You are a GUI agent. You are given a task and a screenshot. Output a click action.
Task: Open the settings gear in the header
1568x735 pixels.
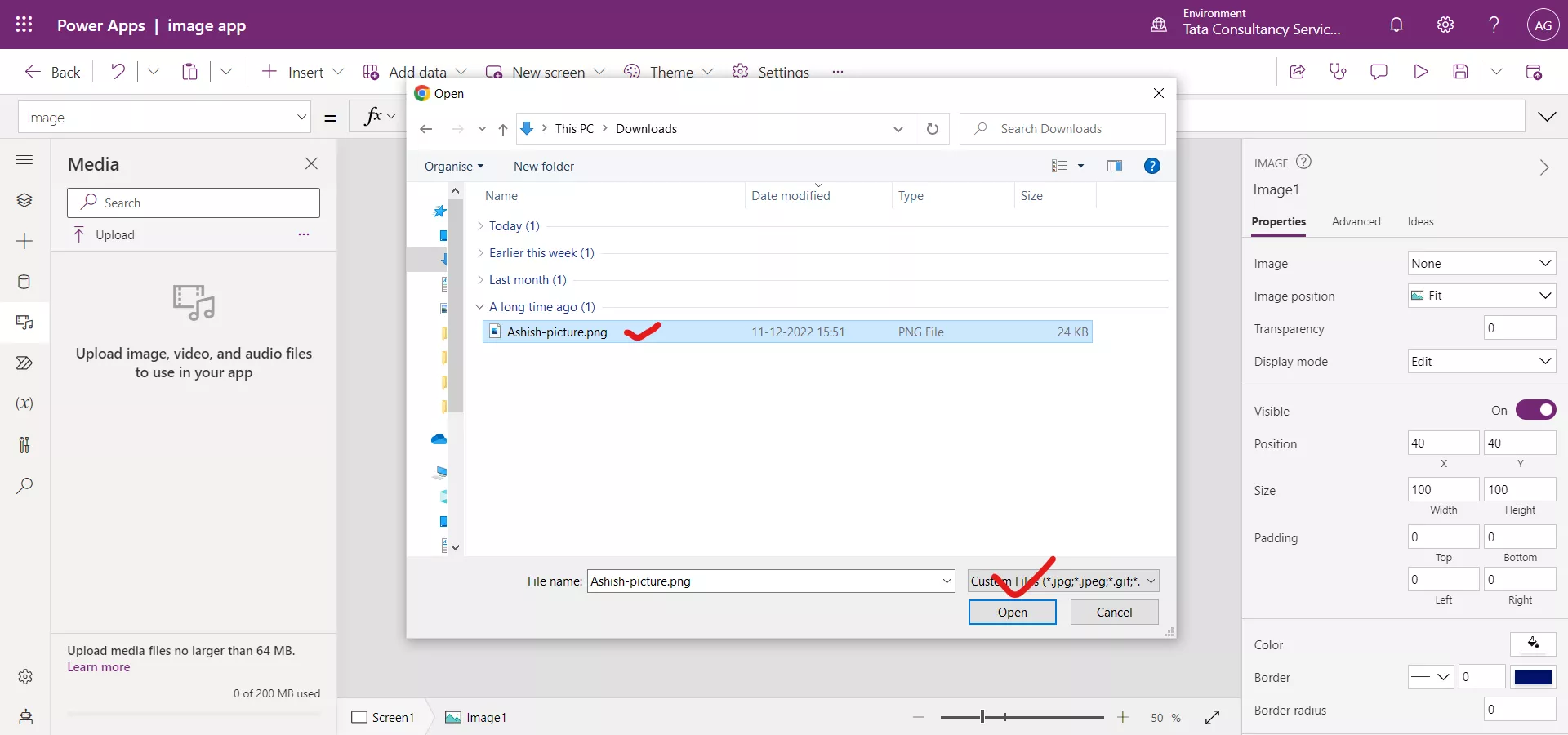(x=1445, y=24)
